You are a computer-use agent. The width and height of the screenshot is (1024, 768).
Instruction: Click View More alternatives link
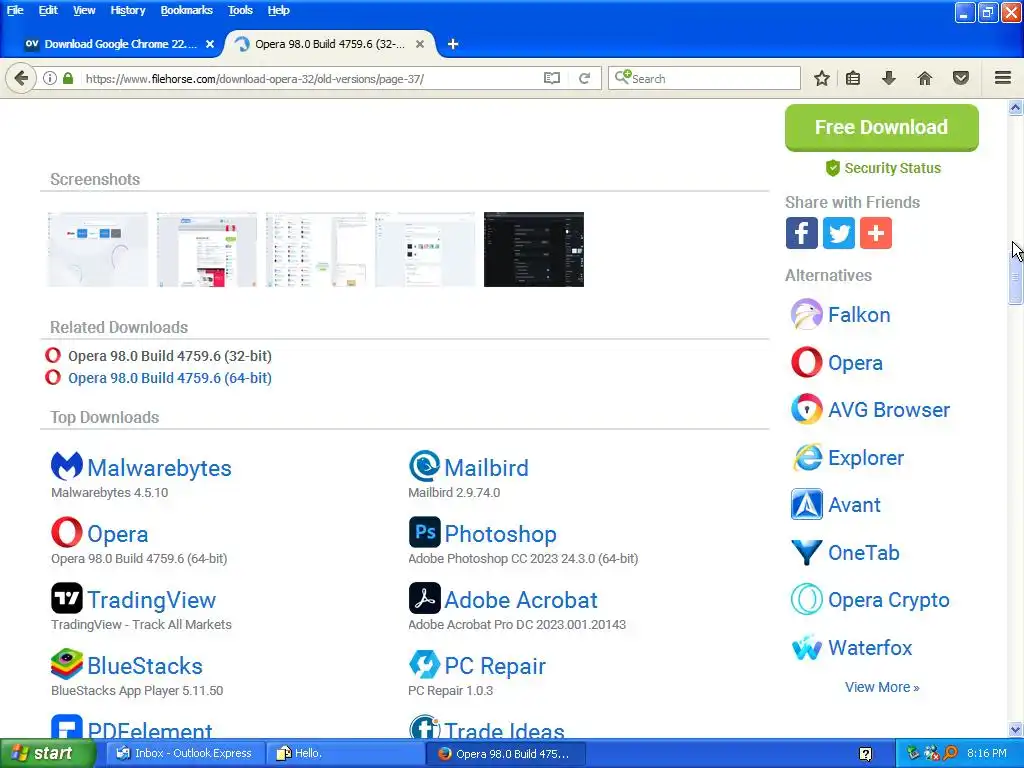(x=882, y=687)
